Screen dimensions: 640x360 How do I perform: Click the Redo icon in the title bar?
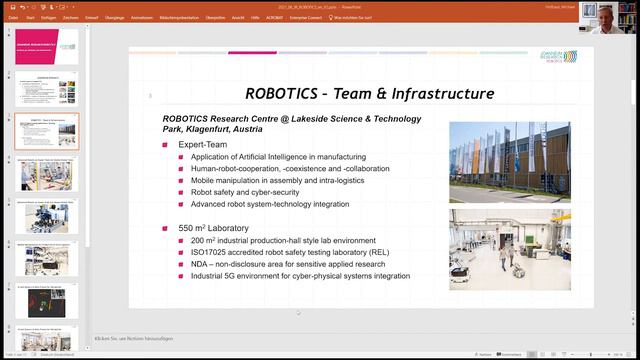33,7
